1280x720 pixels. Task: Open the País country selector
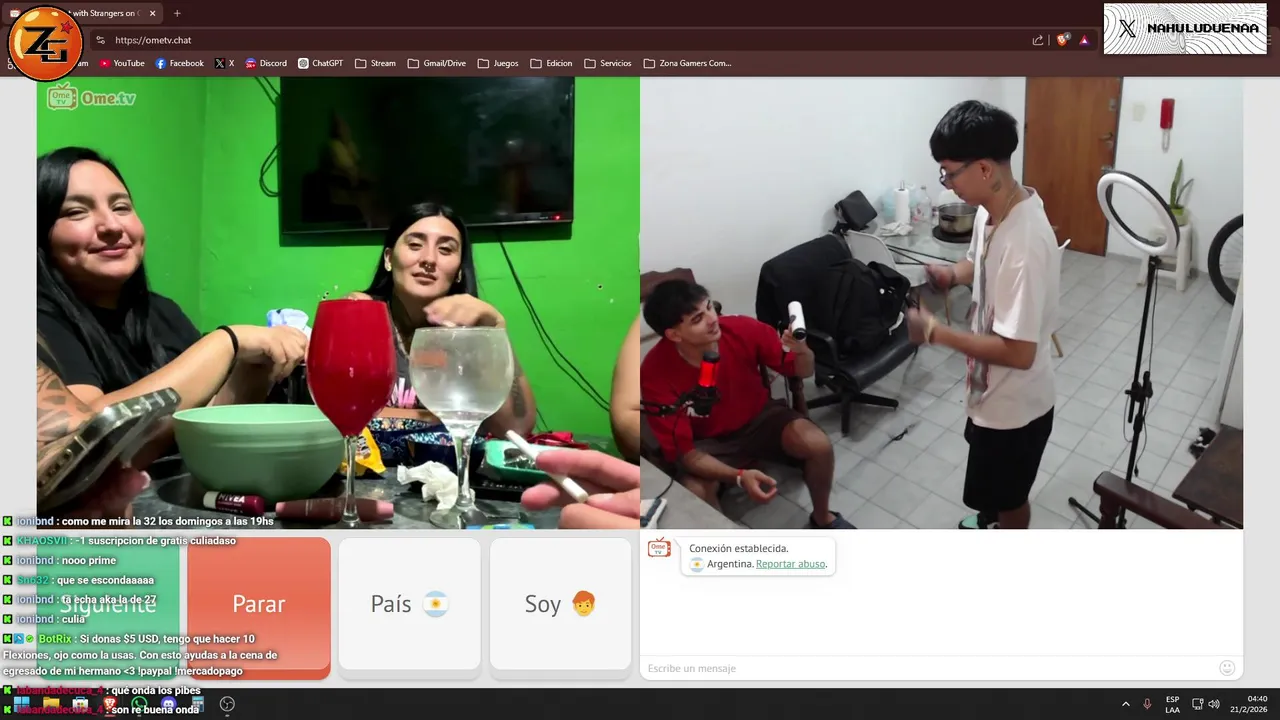click(409, 604)
